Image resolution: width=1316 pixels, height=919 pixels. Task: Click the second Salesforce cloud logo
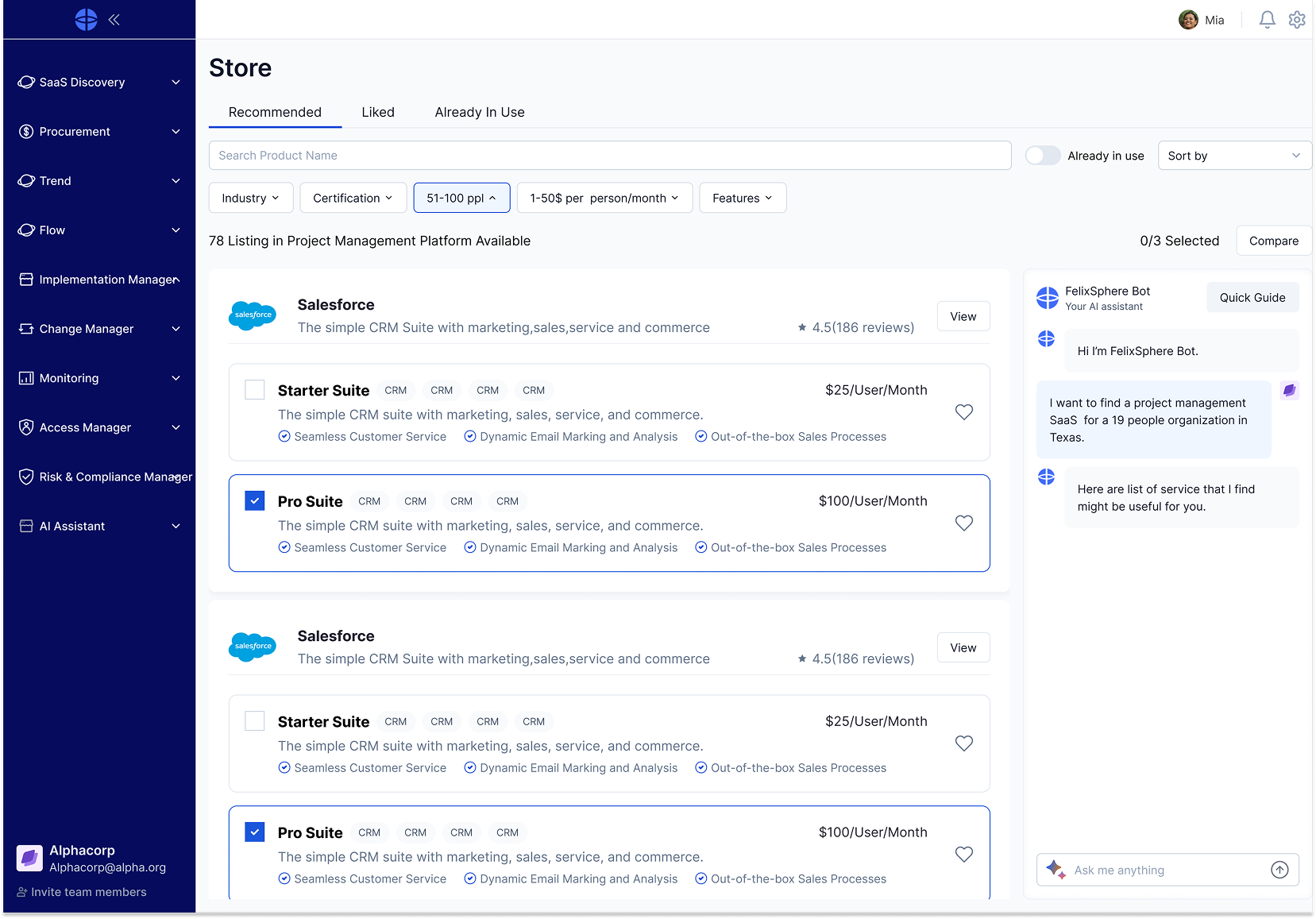(253, 647)
